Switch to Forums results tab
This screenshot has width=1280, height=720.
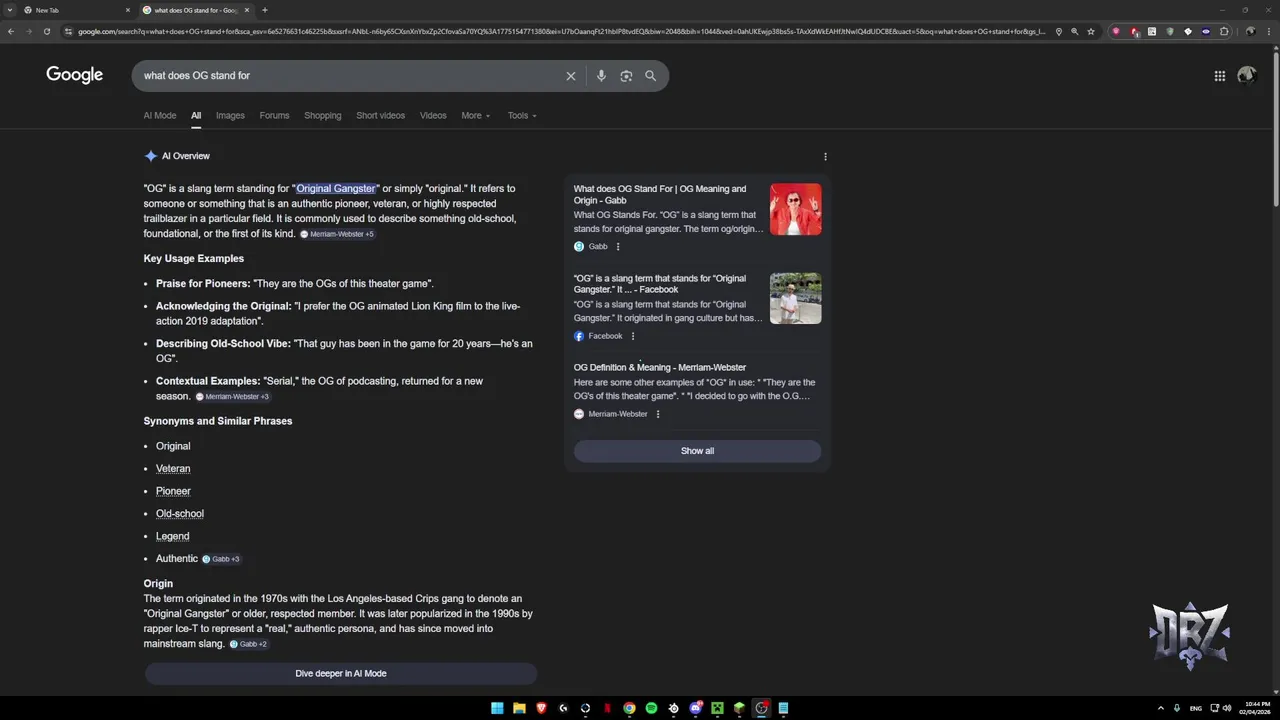tap(274, 115)
